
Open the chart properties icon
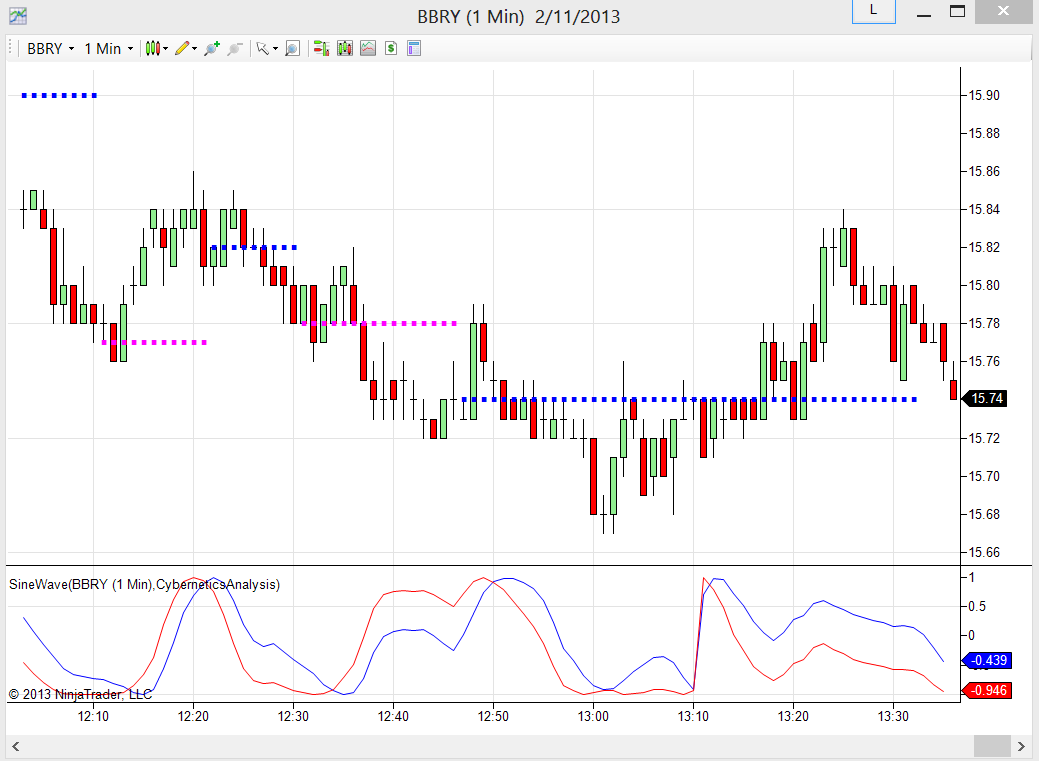click(x=414, y=48)
